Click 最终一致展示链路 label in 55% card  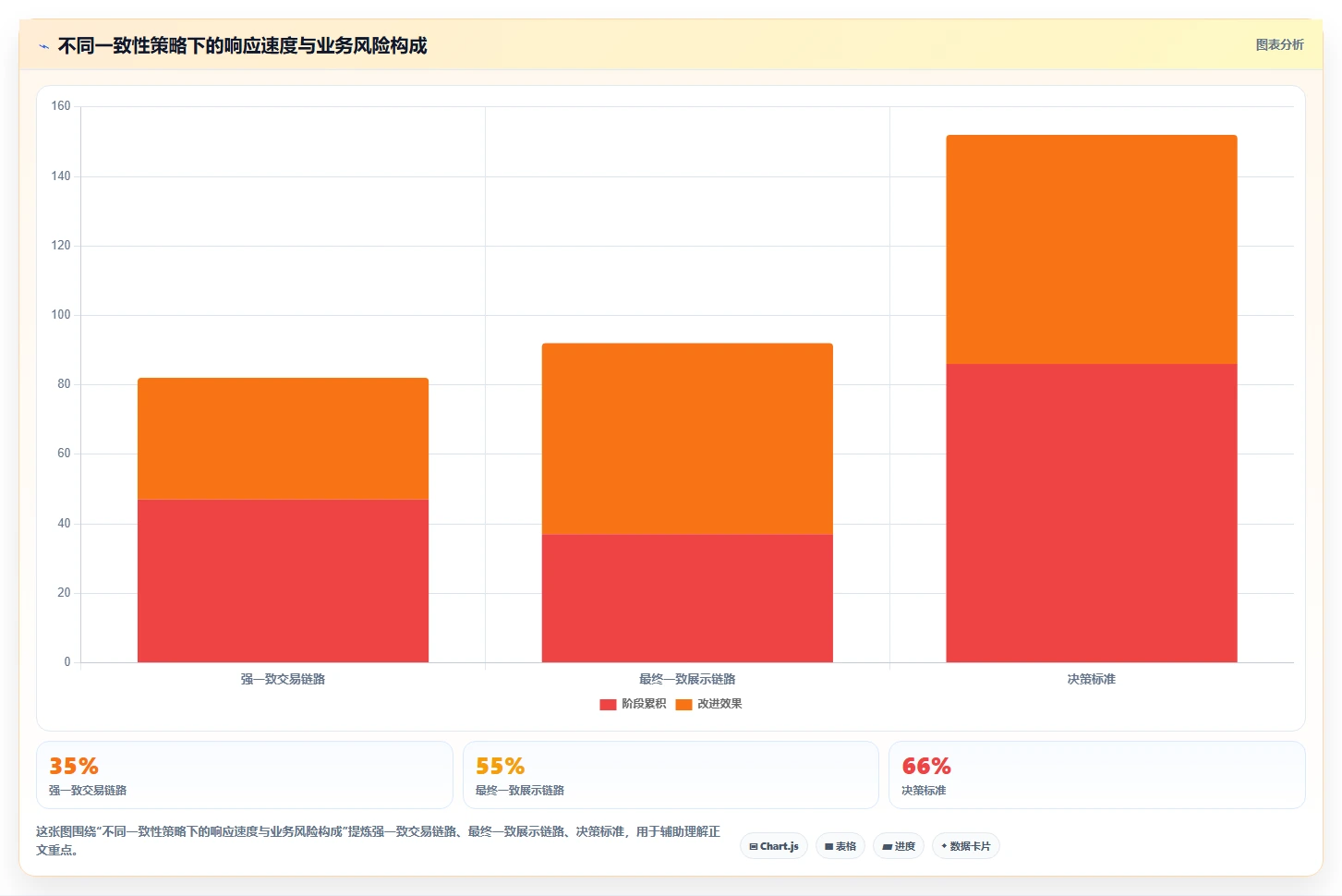(520, 791)
